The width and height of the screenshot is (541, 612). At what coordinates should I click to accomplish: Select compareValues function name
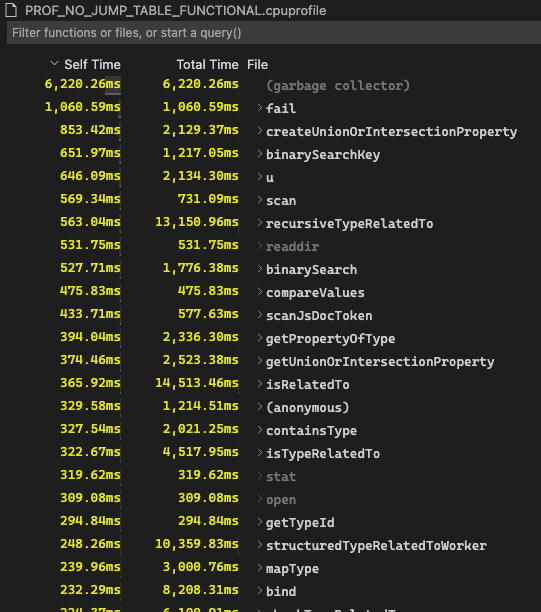click(315, 293)
